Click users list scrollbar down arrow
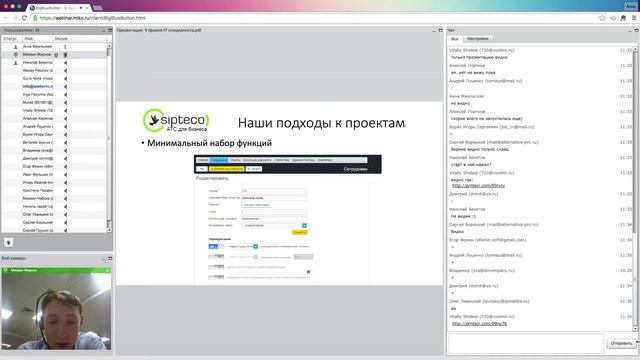This screenshot has width=640, height=360. pyautogui.click(x=109, y=230)
